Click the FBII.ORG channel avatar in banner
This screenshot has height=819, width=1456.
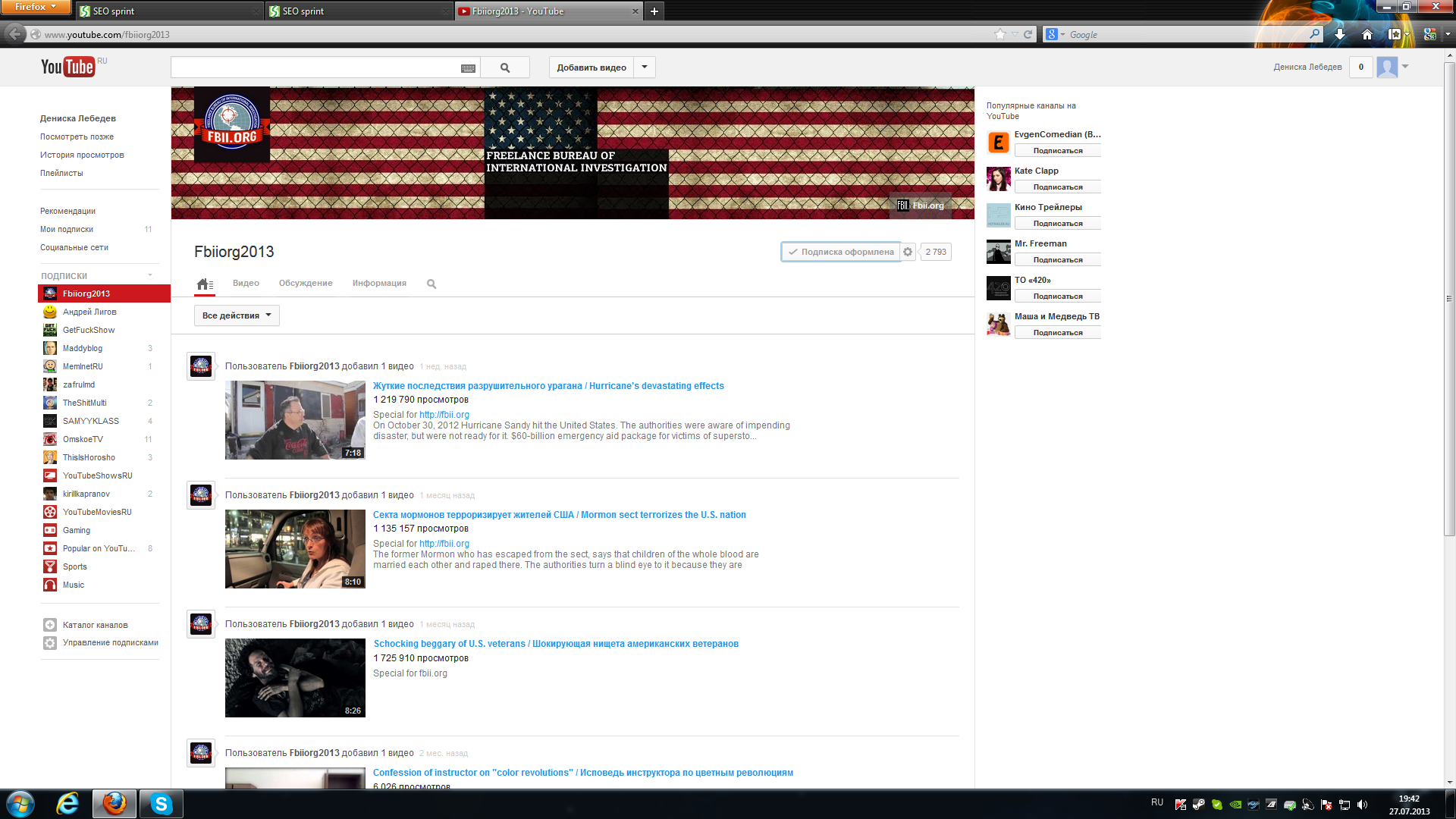coord(232,124)
